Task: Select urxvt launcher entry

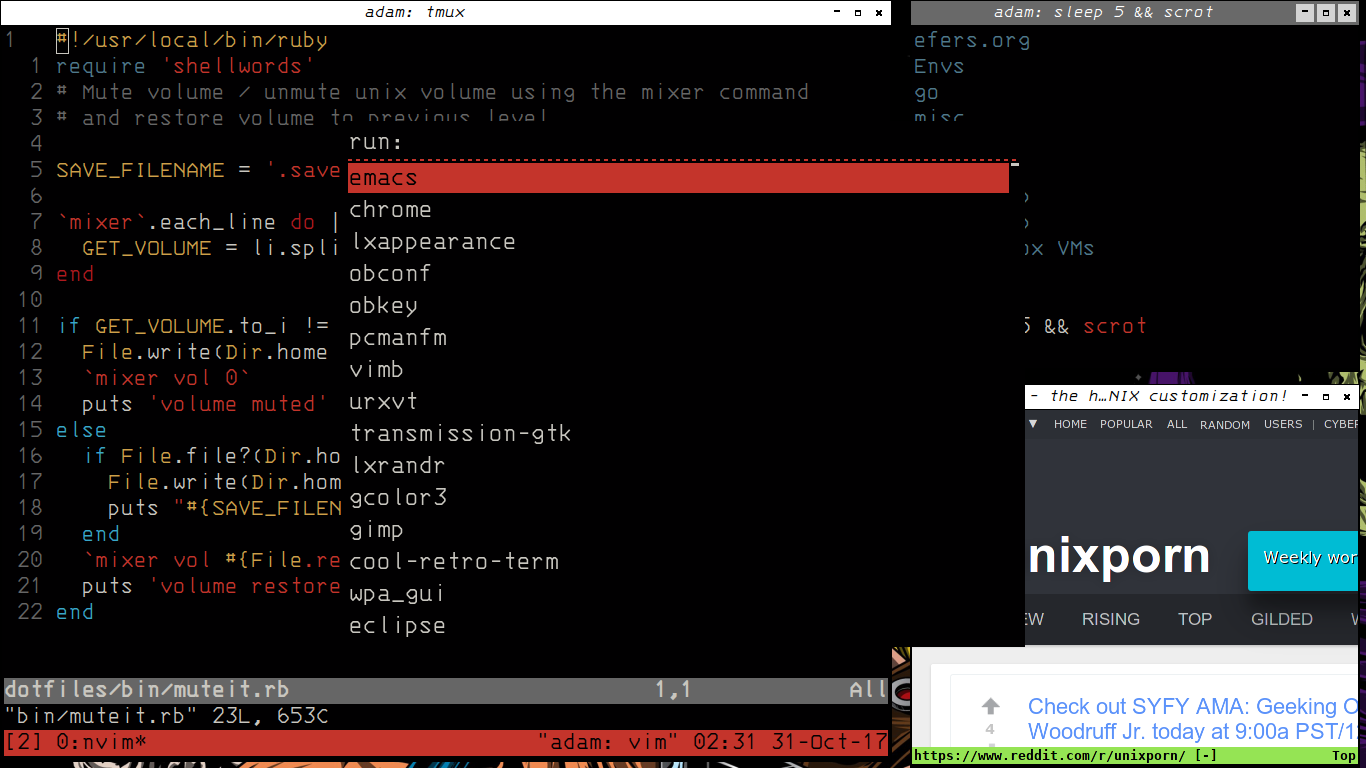Action: (x=383, y=402)
